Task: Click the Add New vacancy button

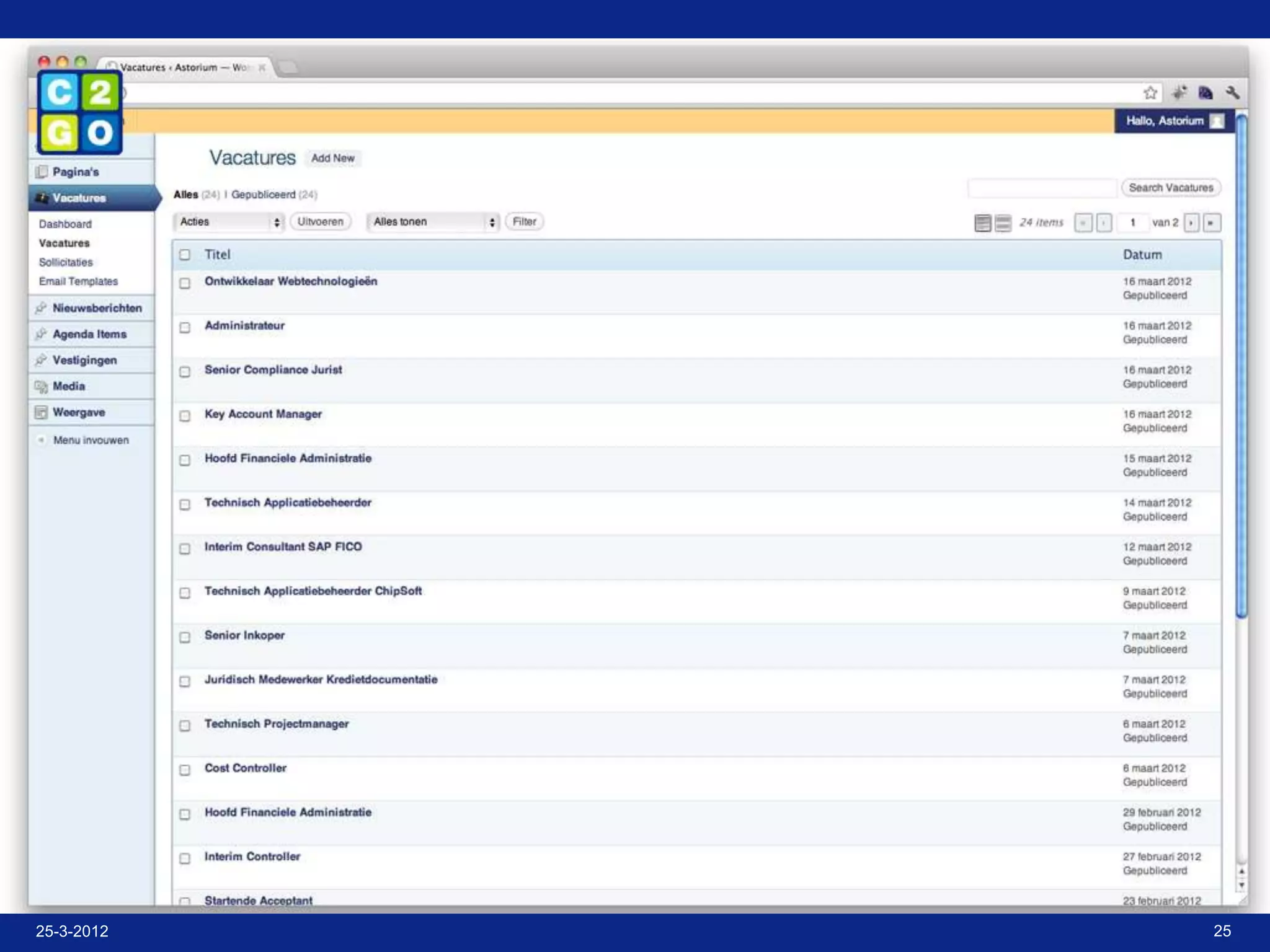Action: click(x=333, y=159)
